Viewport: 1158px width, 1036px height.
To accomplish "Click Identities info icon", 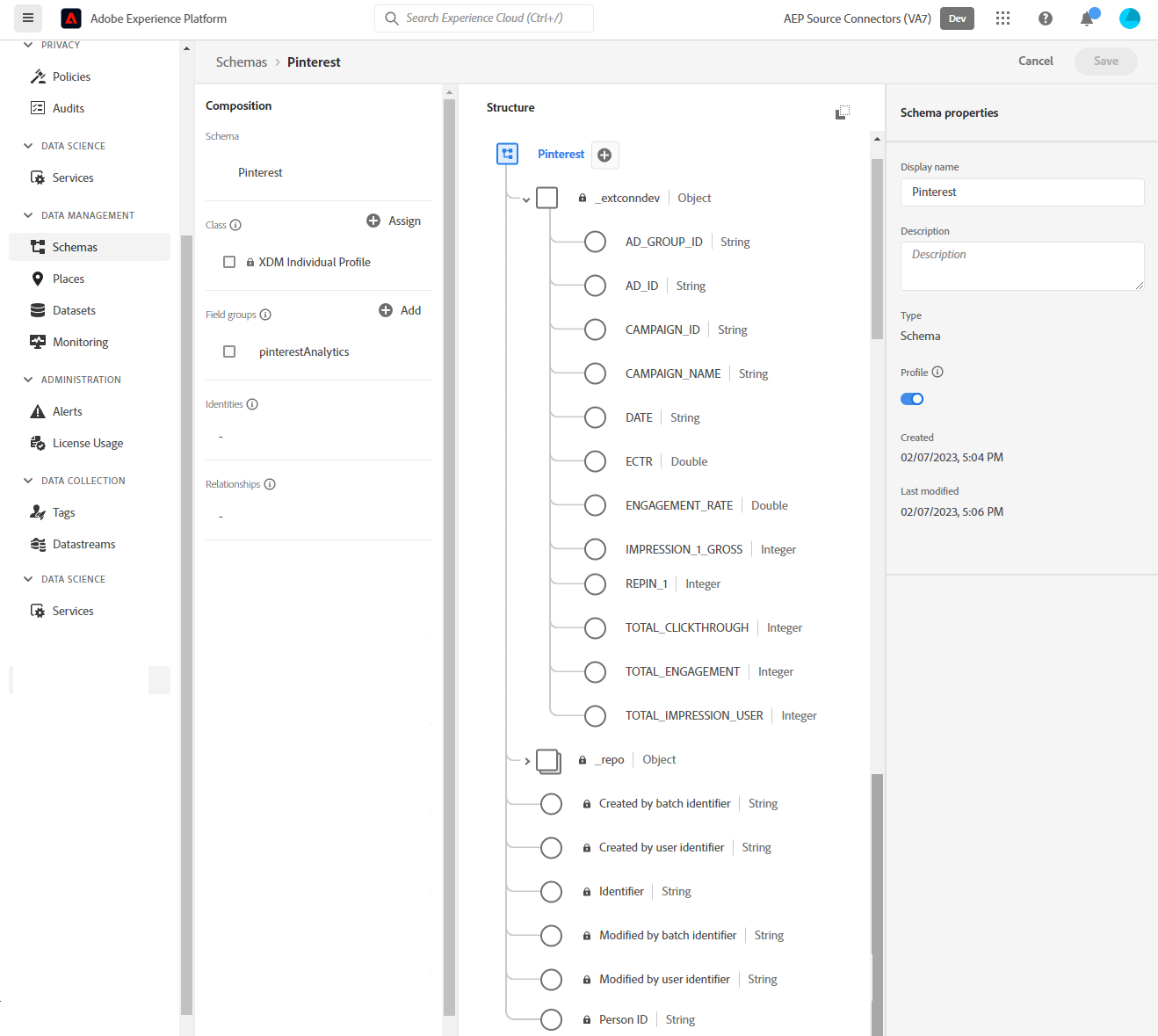I will tap(252, 404).
